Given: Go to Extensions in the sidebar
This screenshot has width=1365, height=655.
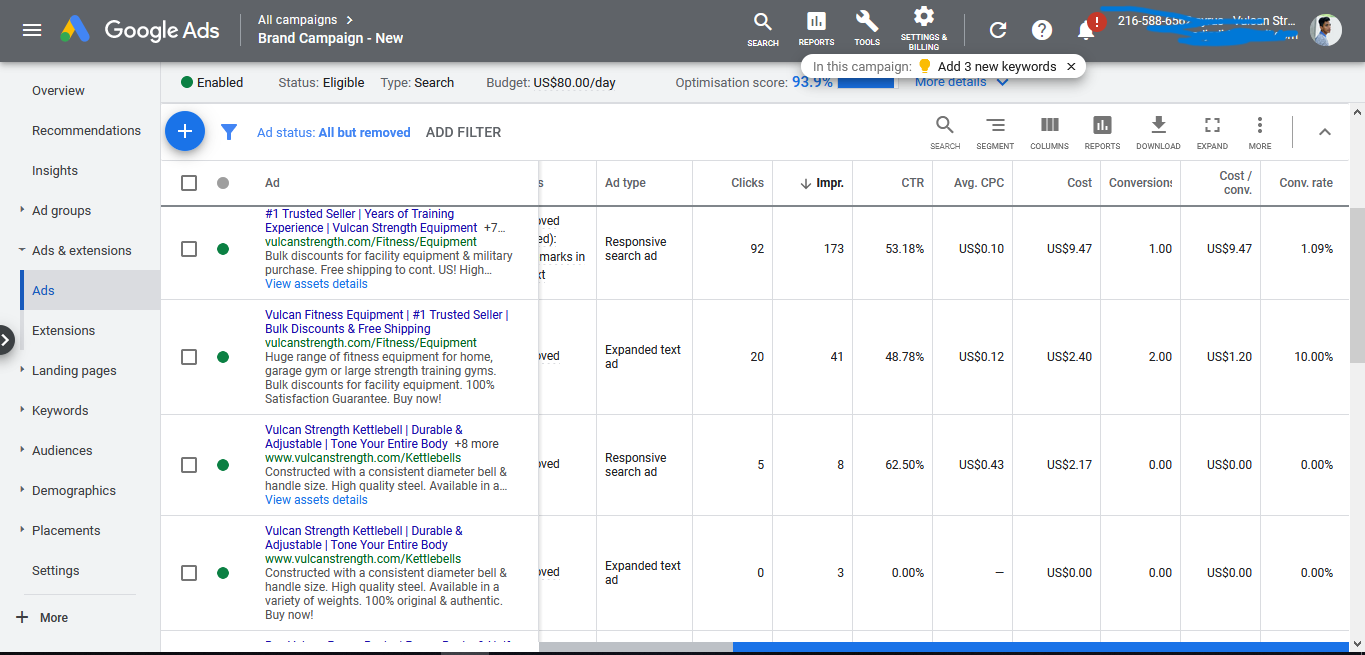Looking at the screenshot, I should pyautogui.click(x=63, y=331).
